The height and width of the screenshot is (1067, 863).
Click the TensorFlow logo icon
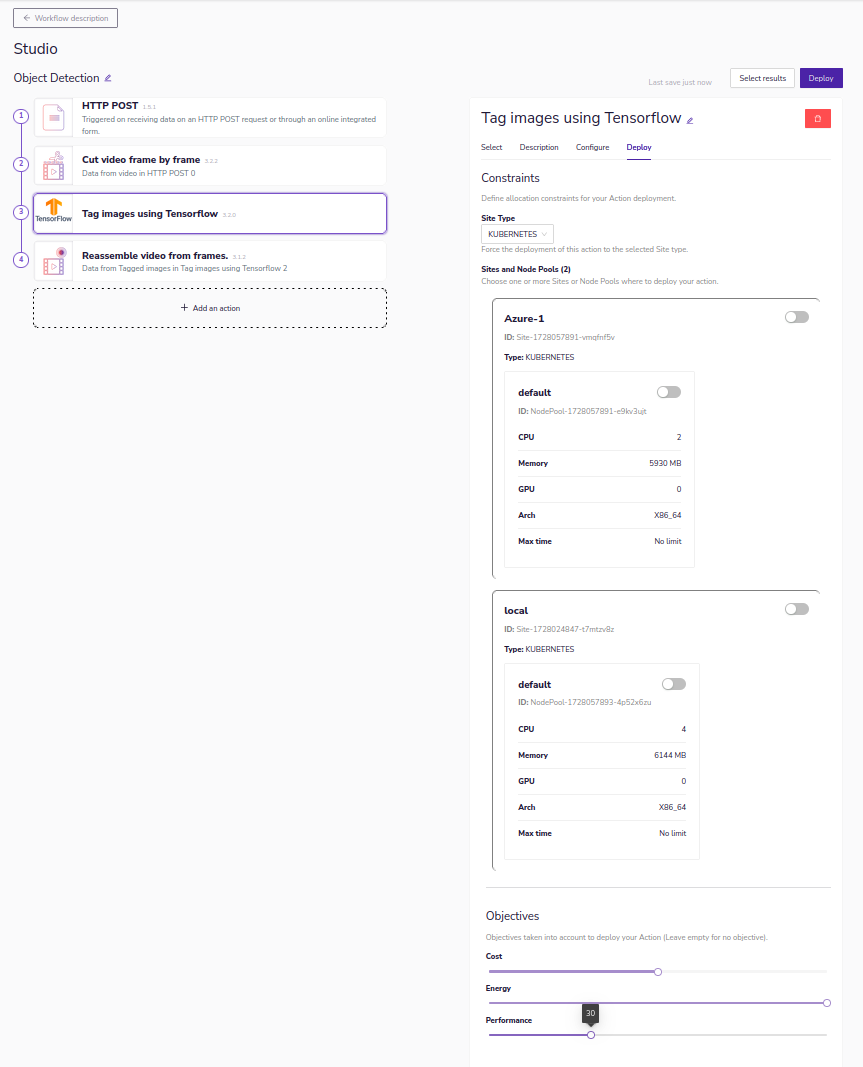54,213
